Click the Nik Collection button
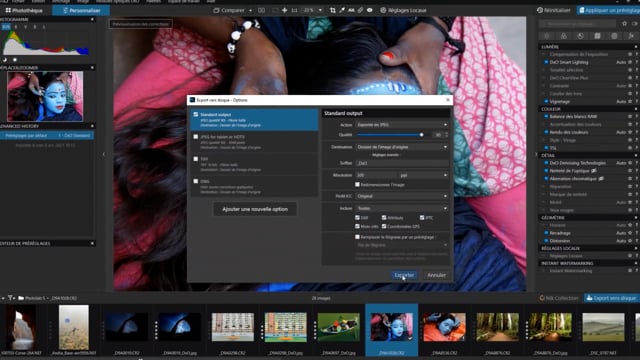Viewport: 640px width, 360px height. [x=559, y=298]
